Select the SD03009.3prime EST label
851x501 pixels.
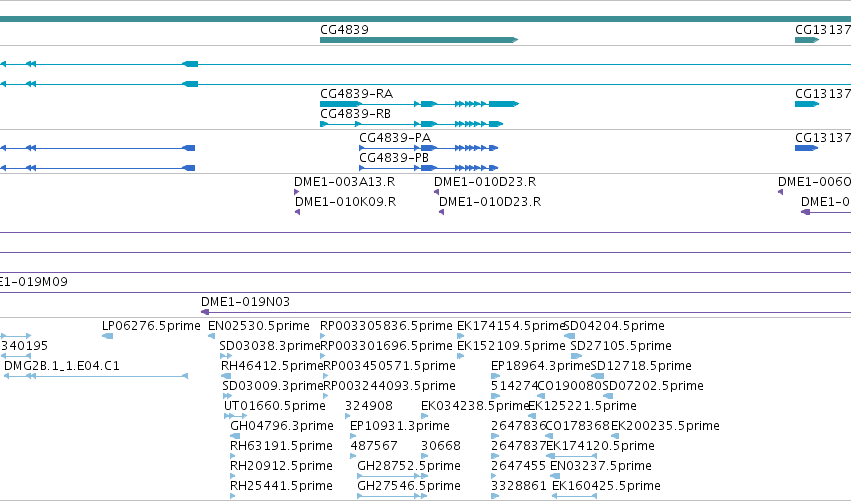click(272, 386)
